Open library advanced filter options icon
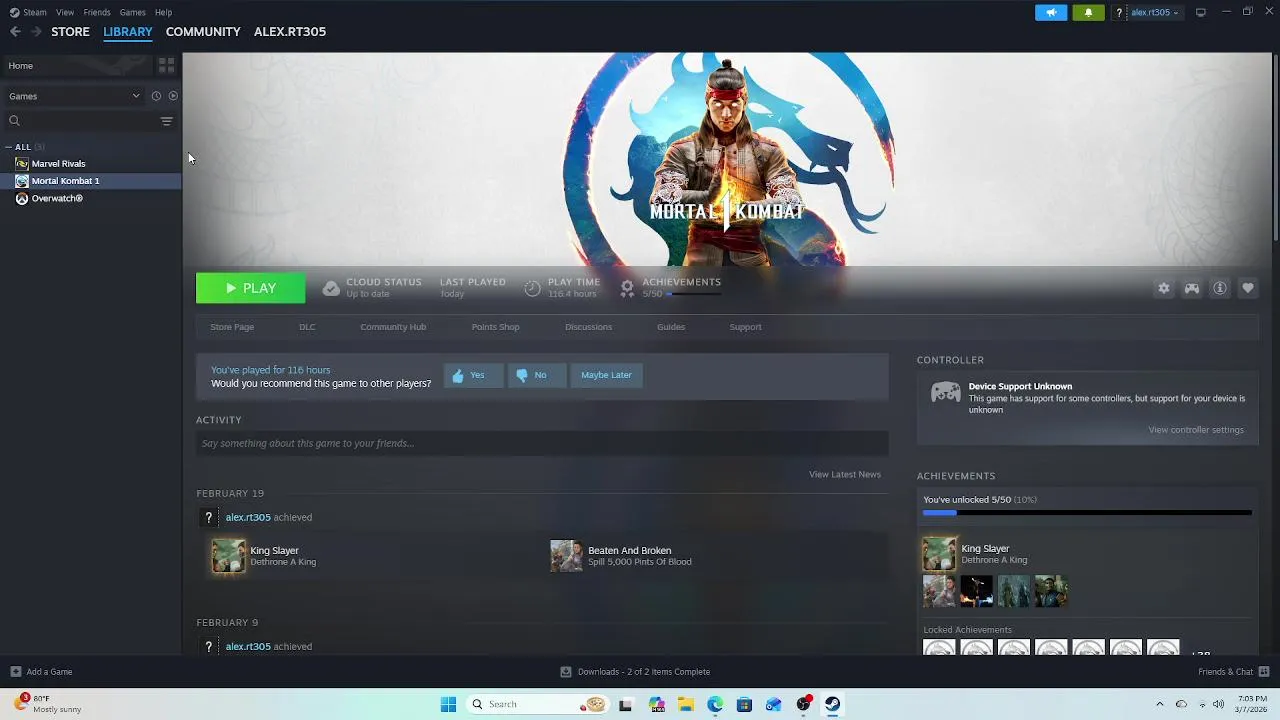Screen dimensions: 1280x720 pyautogui.click(x=166, y=121)
